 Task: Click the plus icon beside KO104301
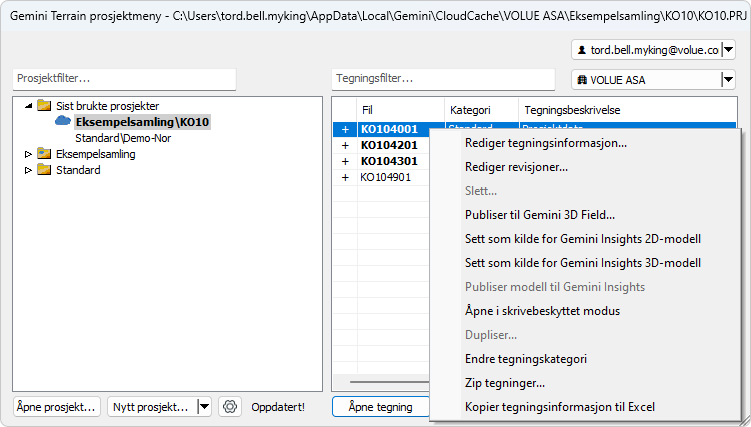coord(345,161)
